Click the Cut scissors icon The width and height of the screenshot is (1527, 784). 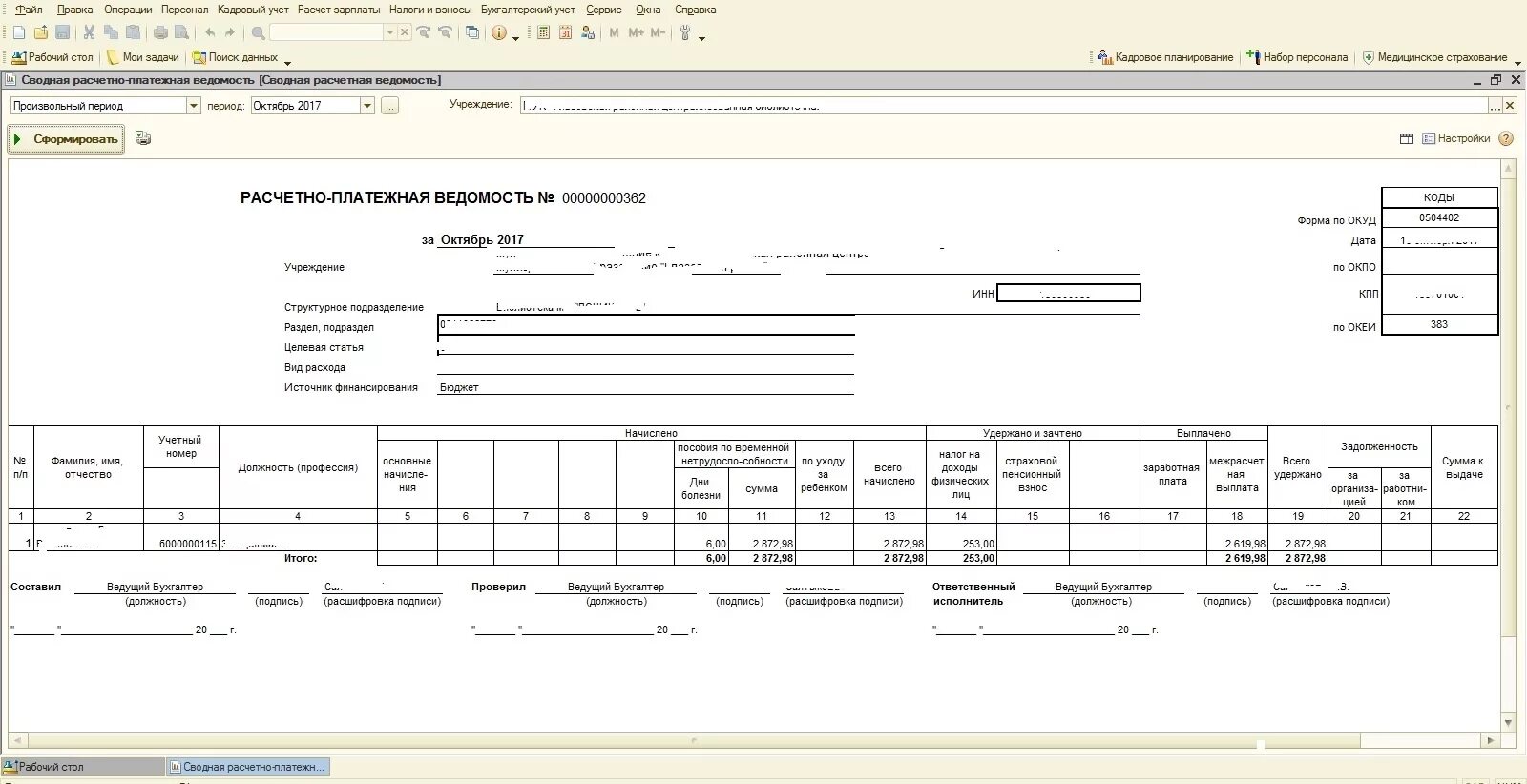[89, 32]
